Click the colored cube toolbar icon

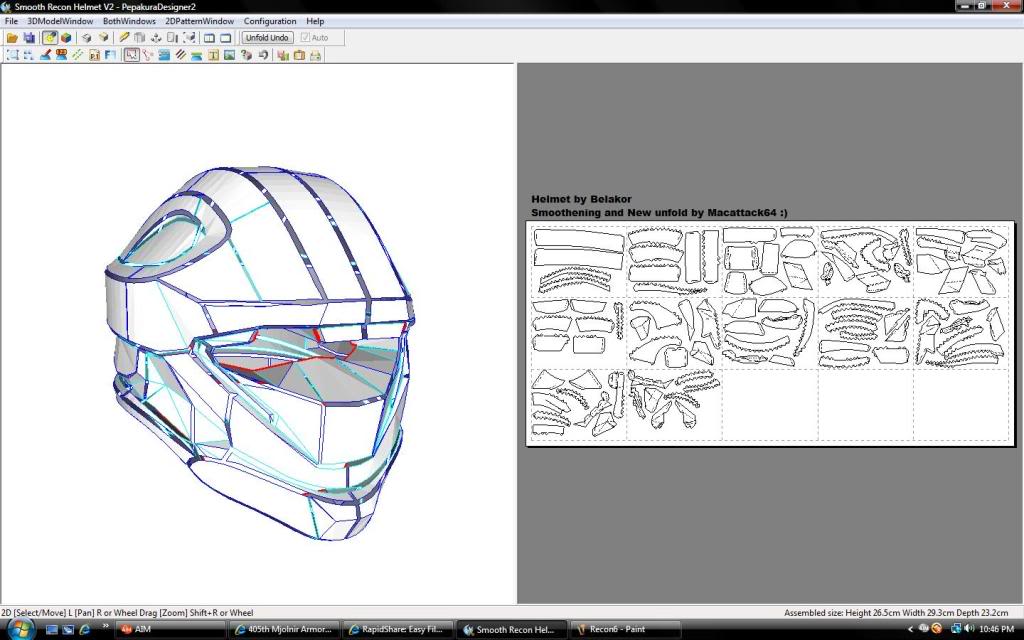[66, 38]
